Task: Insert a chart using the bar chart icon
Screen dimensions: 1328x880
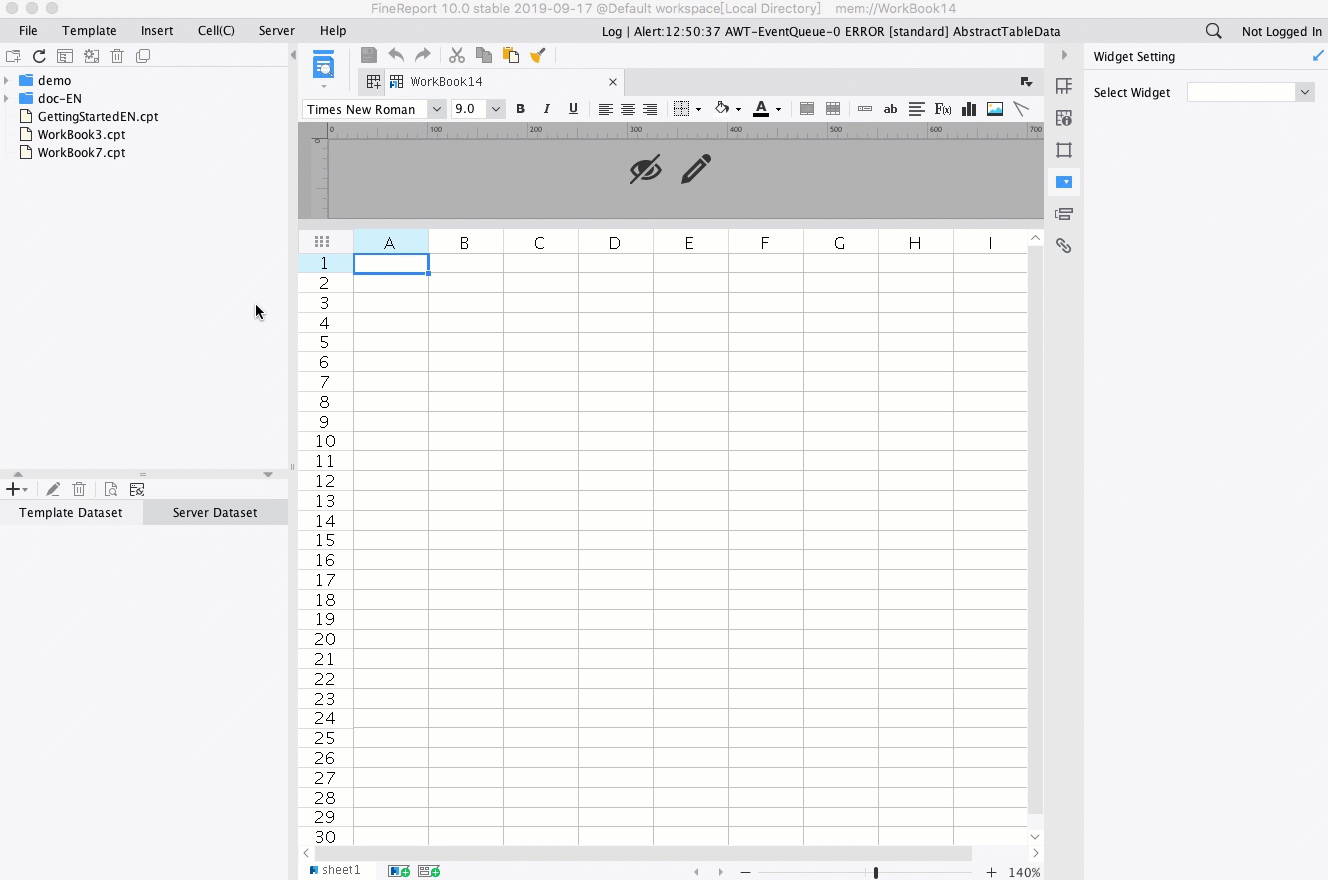Action: pyautogui.click(x=969, y=109)
